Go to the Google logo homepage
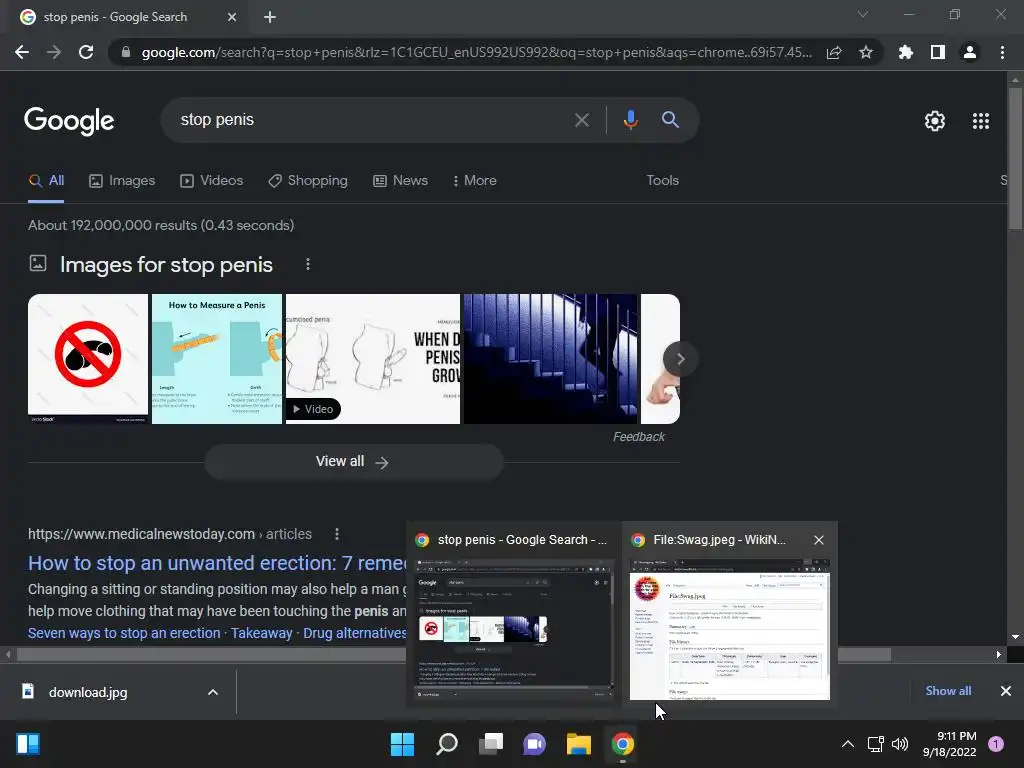The width and height of the screenshot is (1024, 768). point(69,121)
